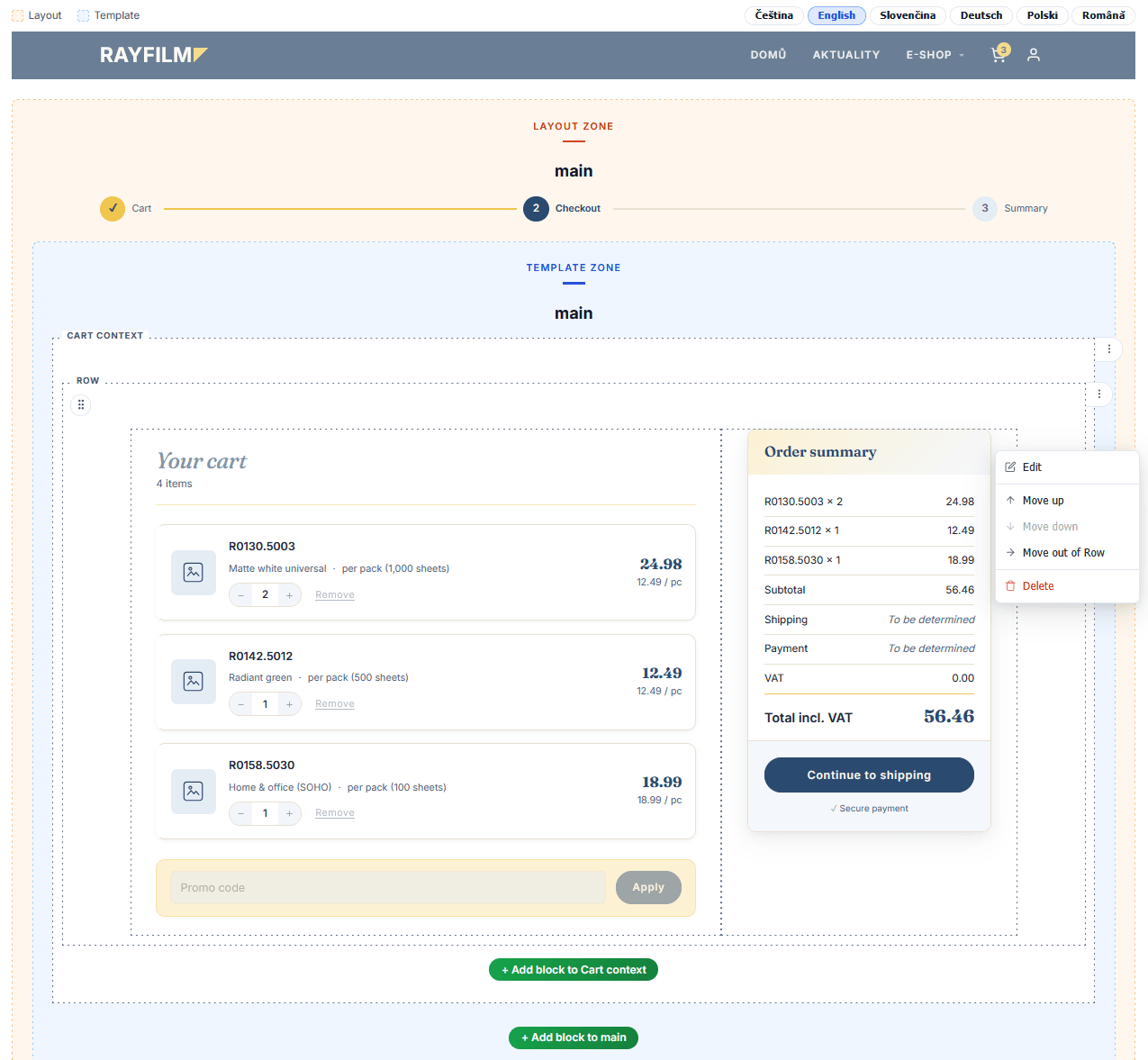Click the Summary step number 3 circle
This screenshot has width=1148, height=1060.
[x=985, y=208]
